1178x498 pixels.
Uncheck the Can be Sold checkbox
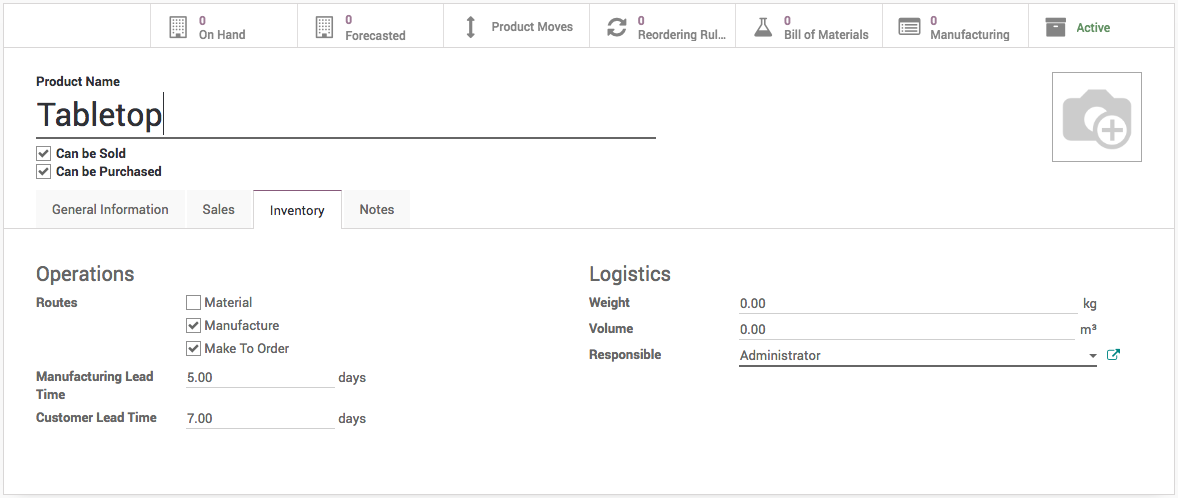tap(43, 154)
